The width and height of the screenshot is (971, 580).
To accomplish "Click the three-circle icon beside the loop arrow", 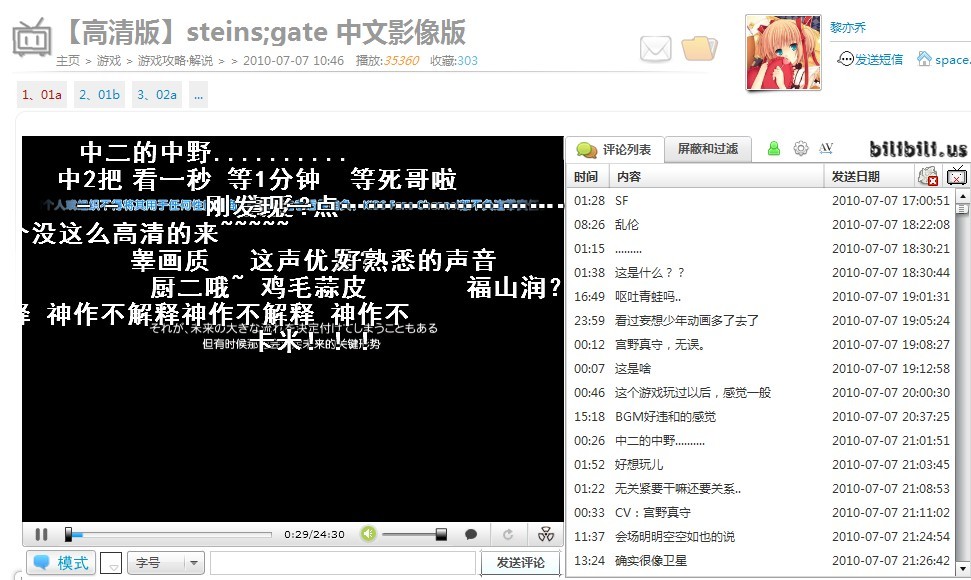I will click(x=546, y=534).
